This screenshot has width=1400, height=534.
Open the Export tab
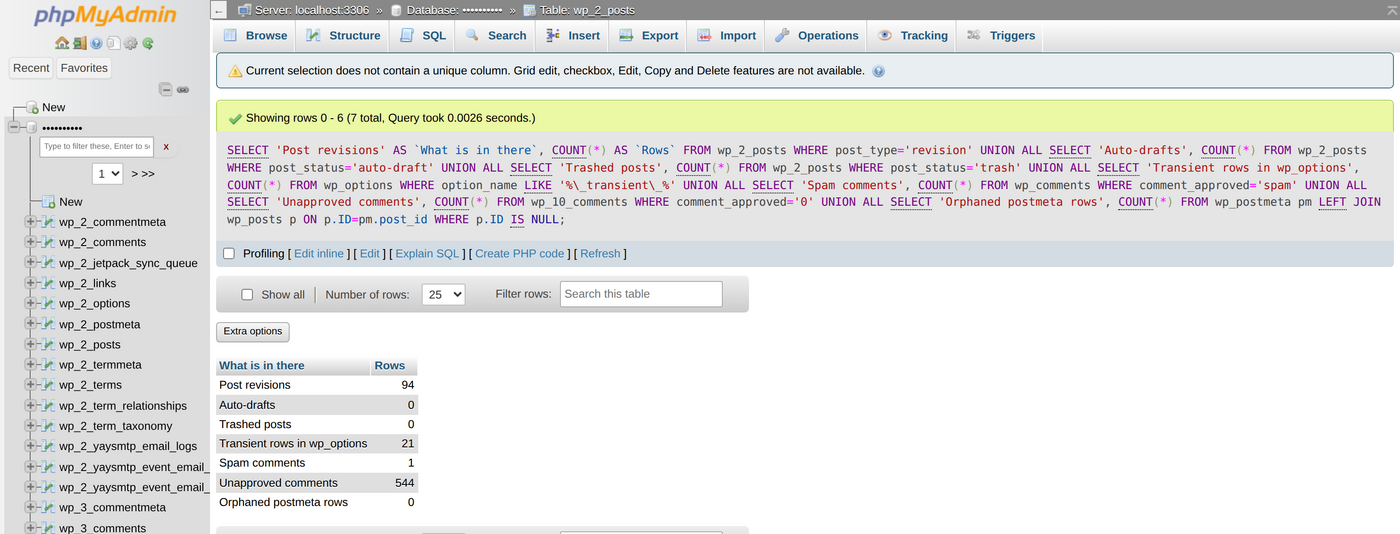[x=649, y=35]
